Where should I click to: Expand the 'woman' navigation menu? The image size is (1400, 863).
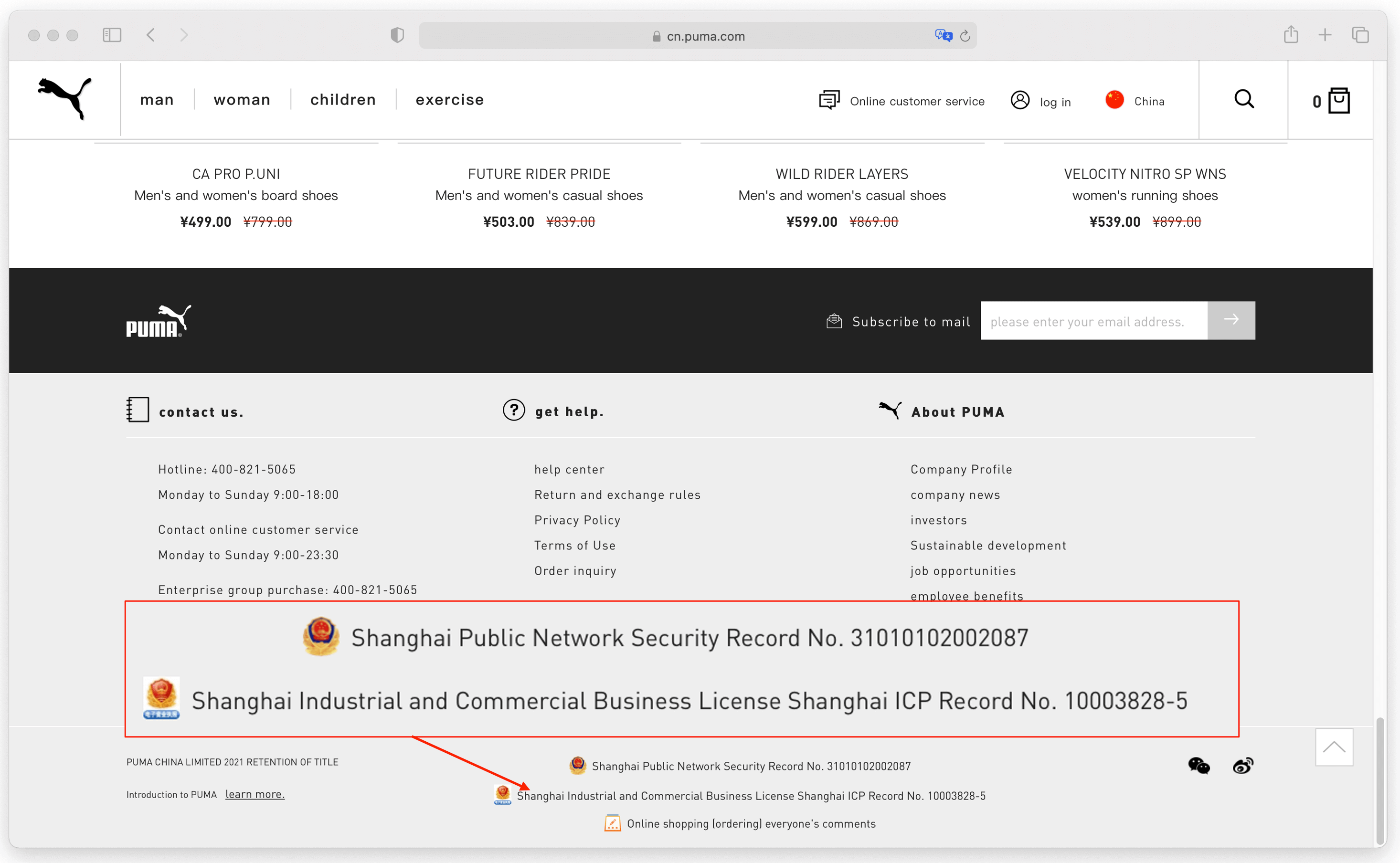pos(242,100)
